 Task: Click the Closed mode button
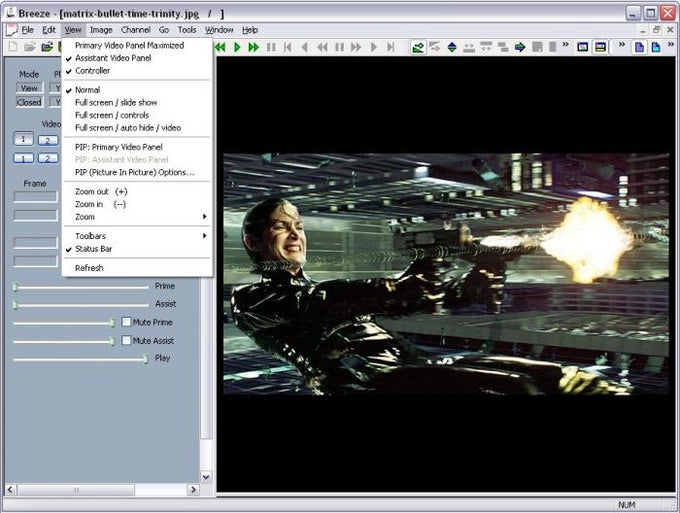coord(29,102)
